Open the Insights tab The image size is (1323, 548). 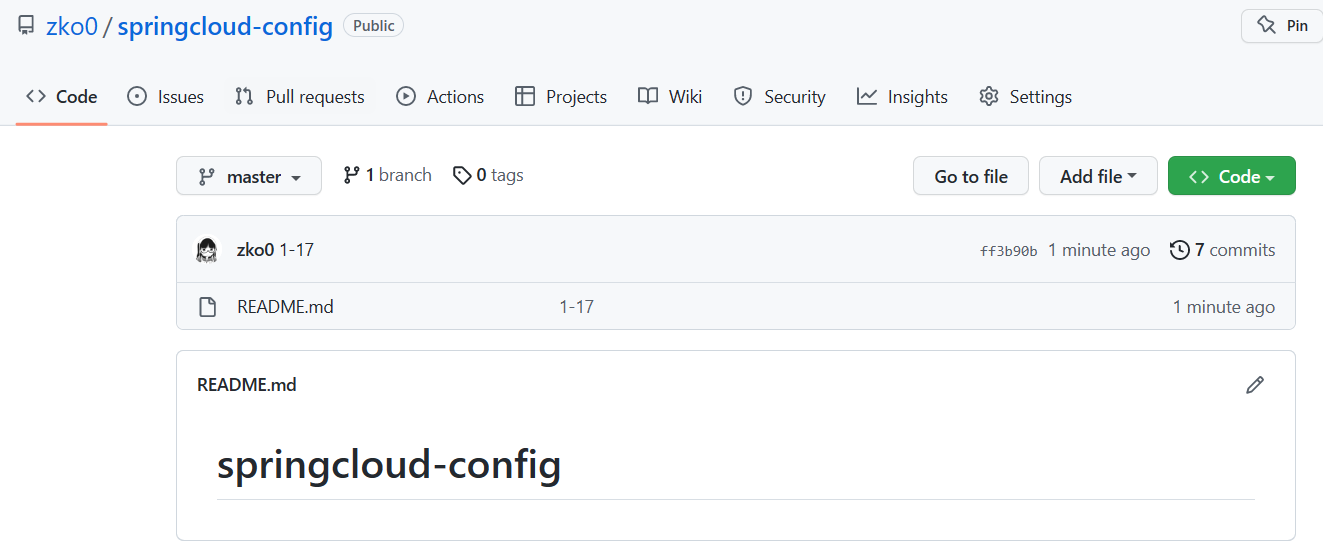902,97
